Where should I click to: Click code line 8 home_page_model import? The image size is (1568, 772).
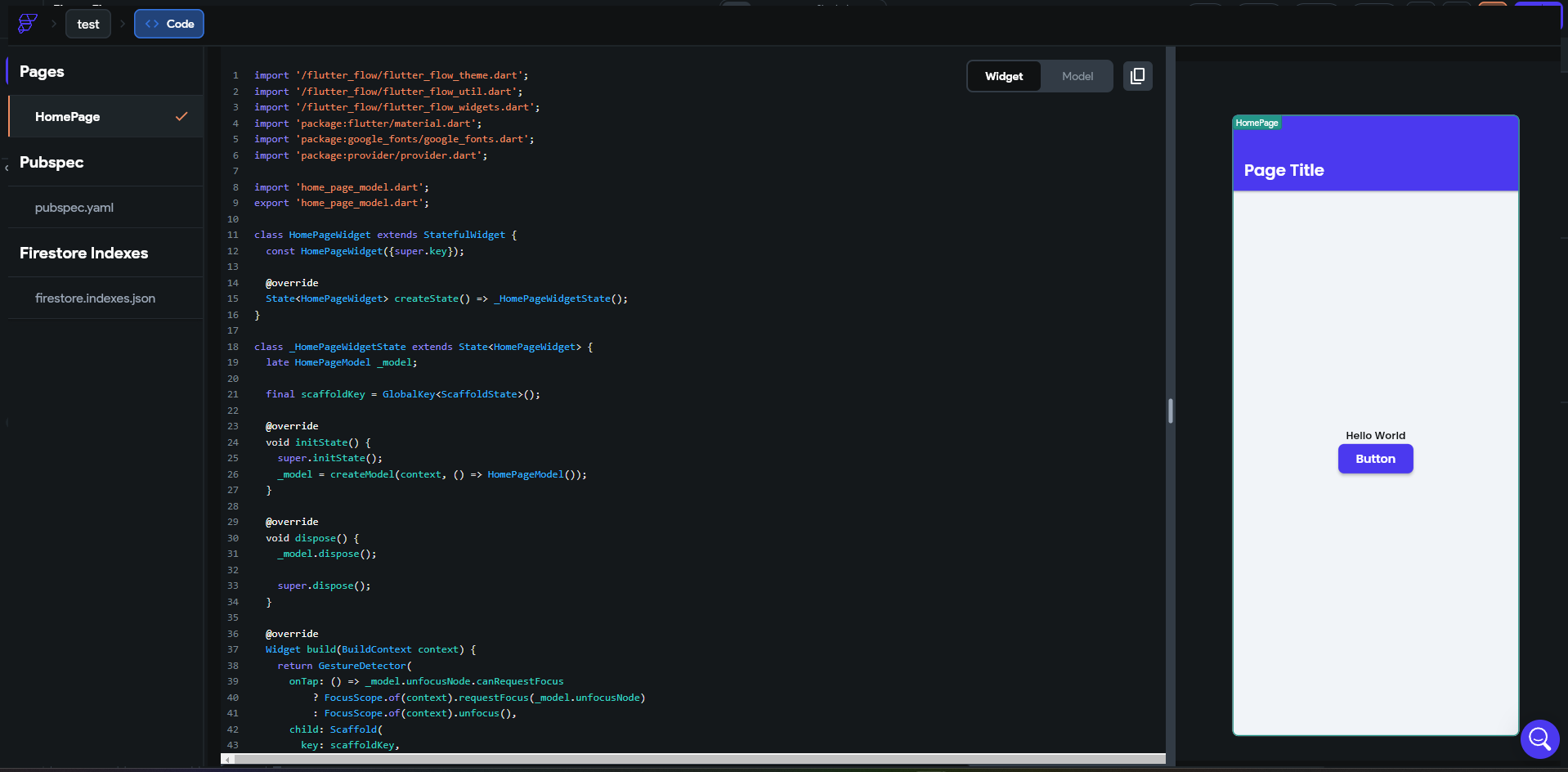[x=341, y=187]
